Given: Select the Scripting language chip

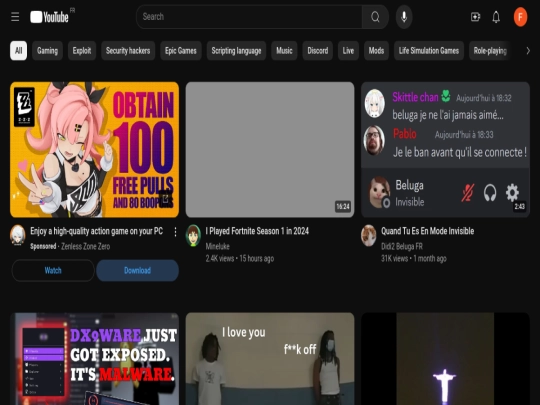Looking at the screenshot, I should click(x=236, y=51).
